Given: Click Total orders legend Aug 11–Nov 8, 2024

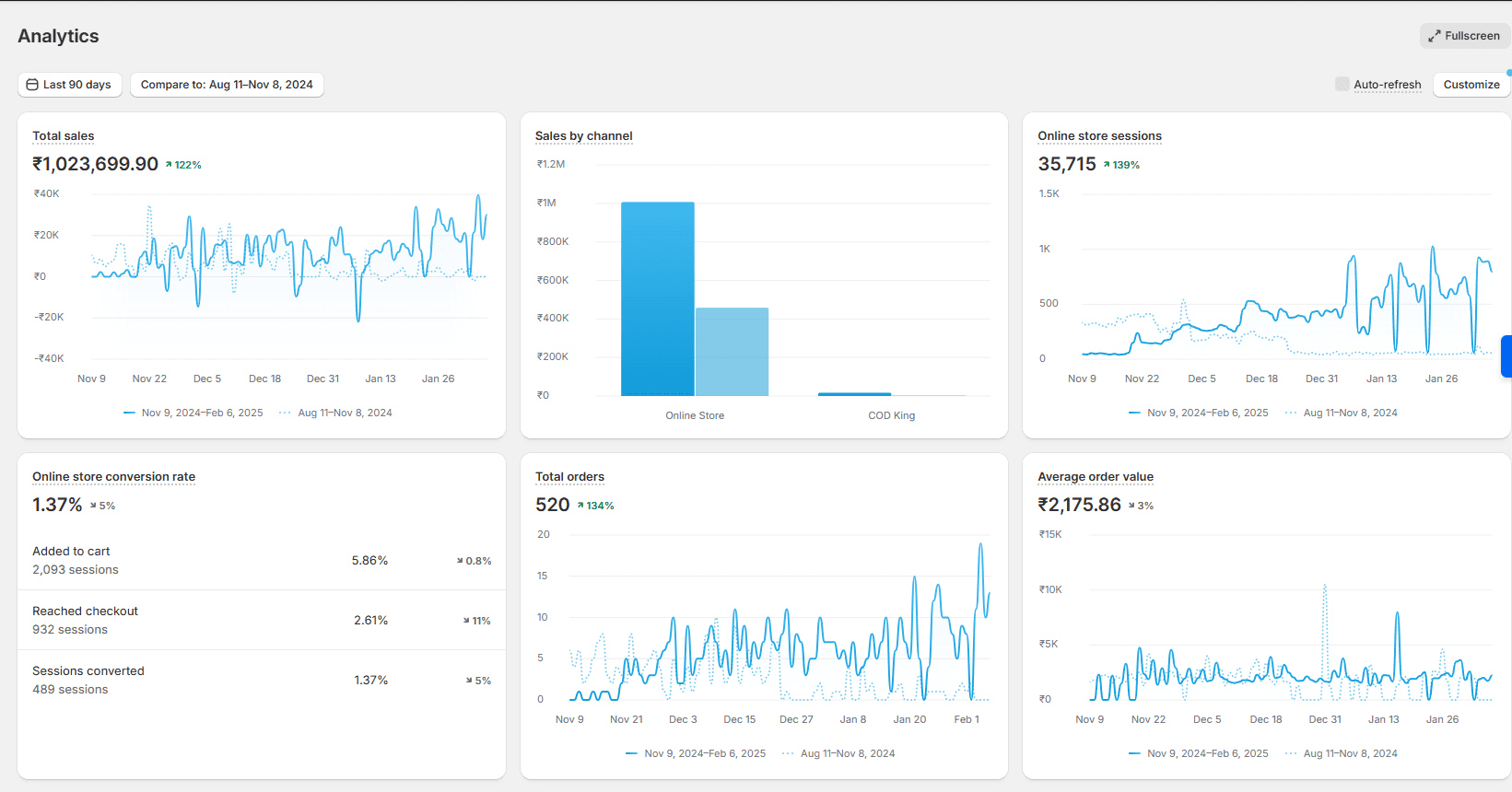Looking at the screenshot, I should coord(838,754).
